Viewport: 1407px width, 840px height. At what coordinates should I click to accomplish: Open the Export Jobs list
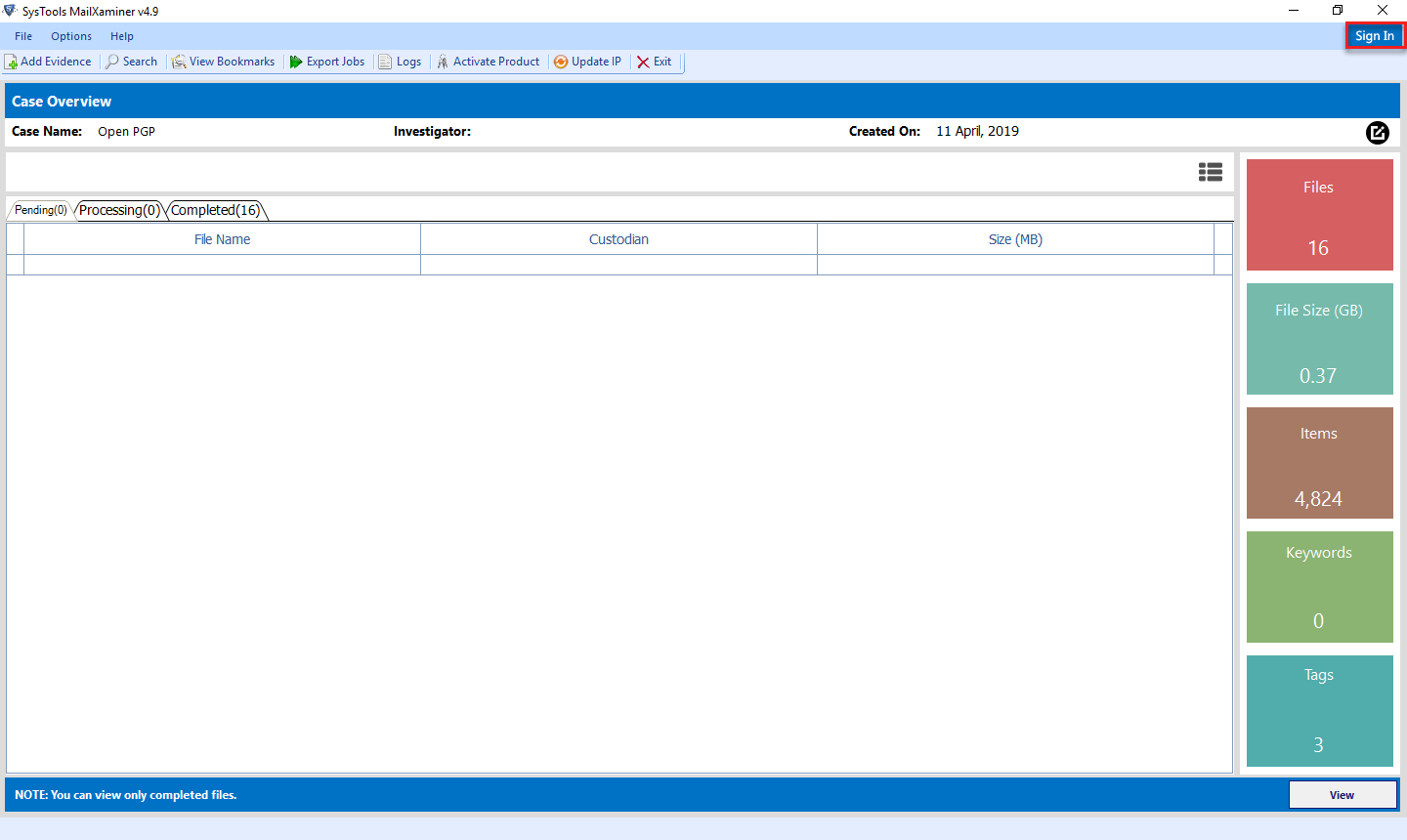point(327,62)
